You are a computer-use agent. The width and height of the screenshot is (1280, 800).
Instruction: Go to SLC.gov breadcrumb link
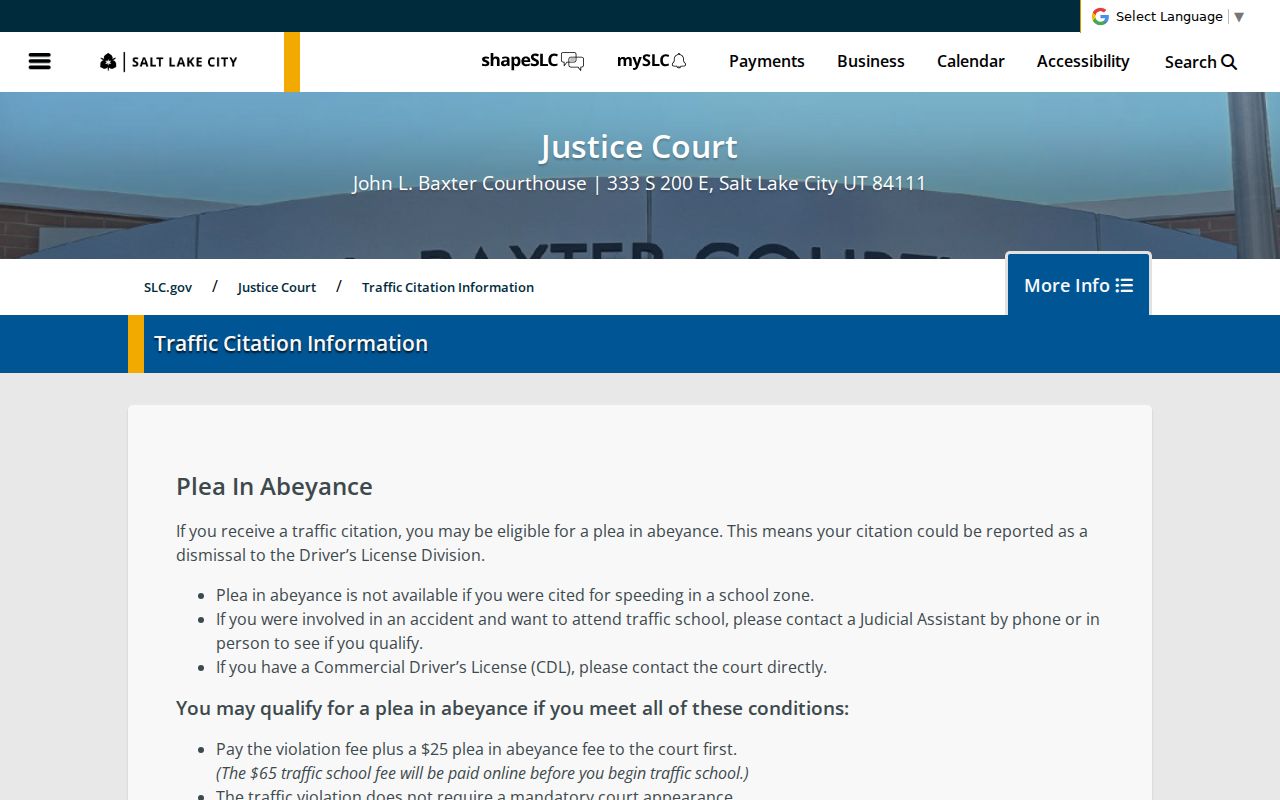tap(168, 287)
